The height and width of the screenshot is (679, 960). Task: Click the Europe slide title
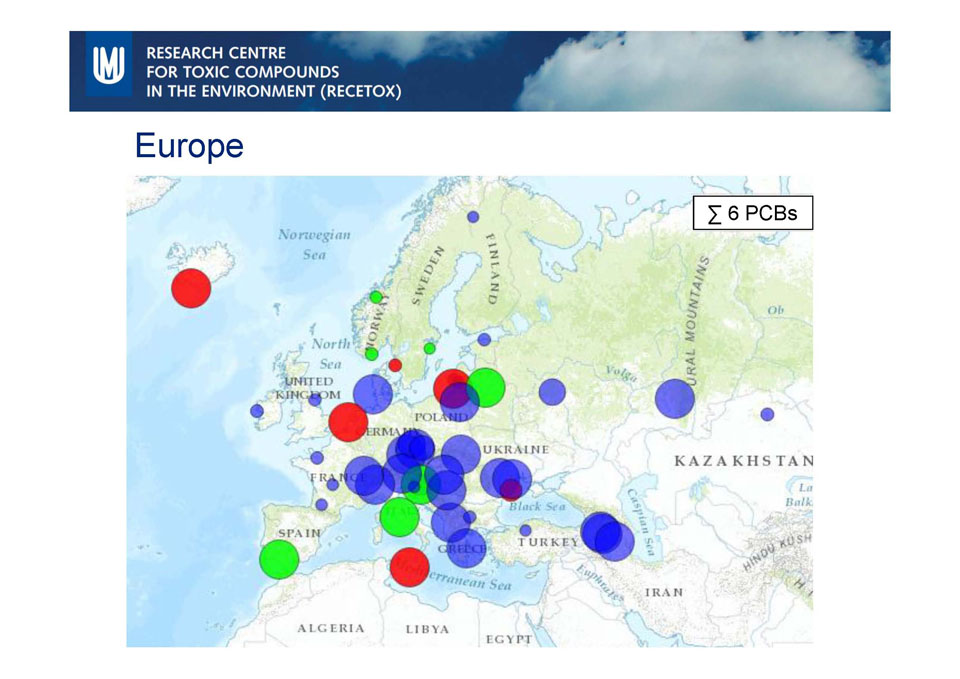(x=189, y=146)
